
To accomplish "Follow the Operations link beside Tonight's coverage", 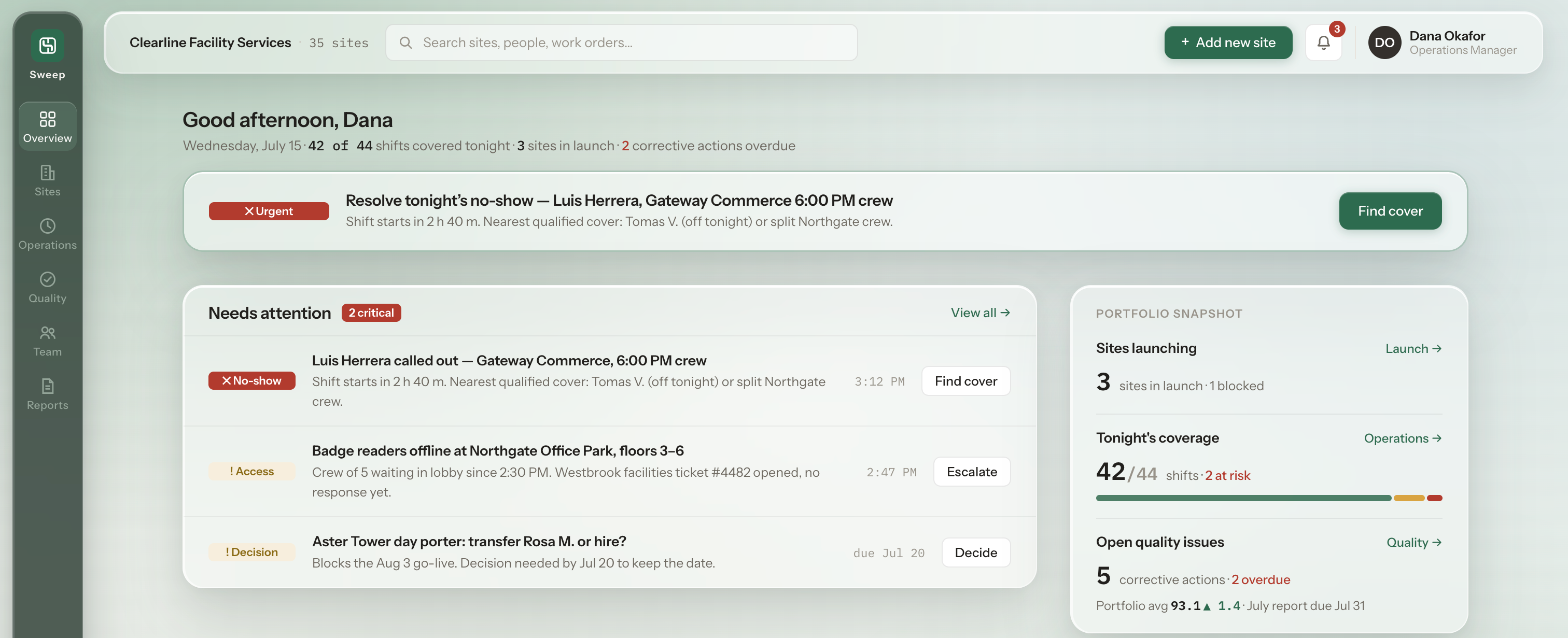I will click(1402, 438).
